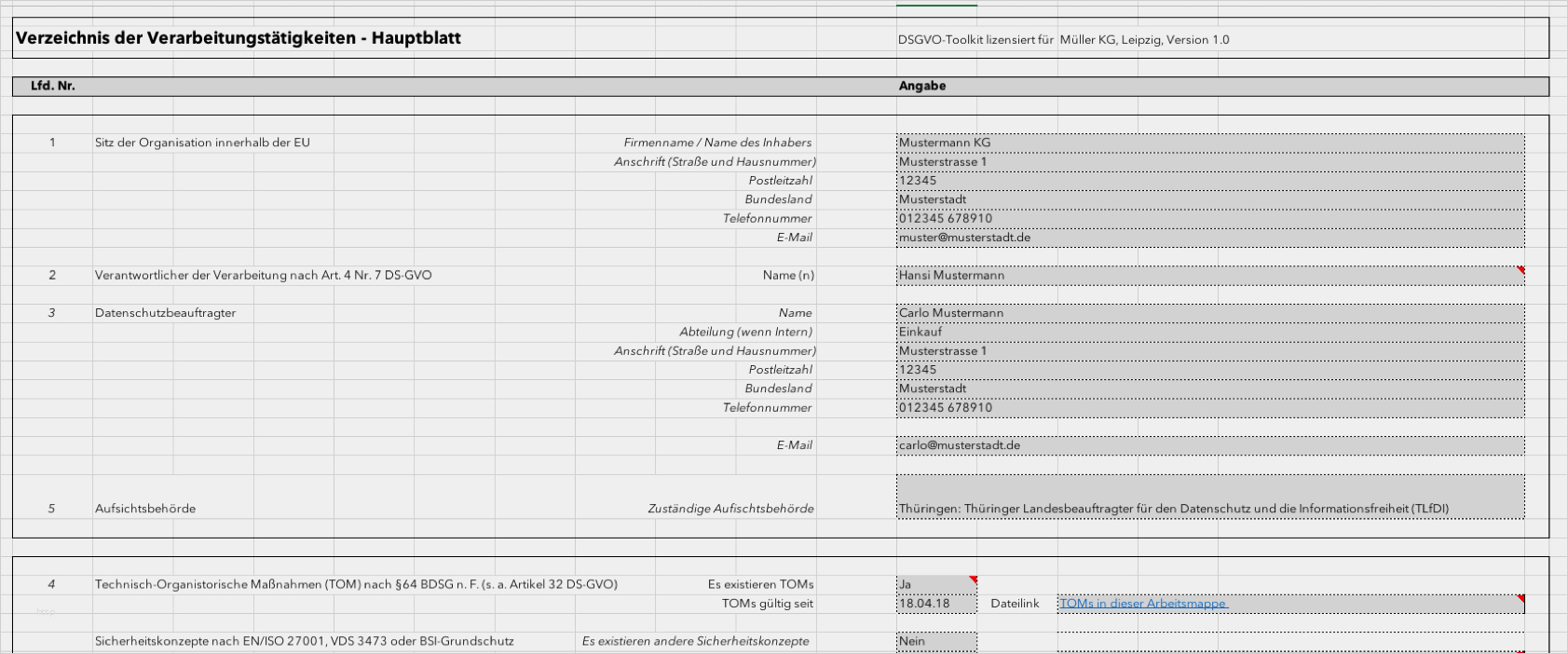Click the "Lfd. Nr." column header
Viewport: 1568px width, 654px height.
click(x=53, y=86)
